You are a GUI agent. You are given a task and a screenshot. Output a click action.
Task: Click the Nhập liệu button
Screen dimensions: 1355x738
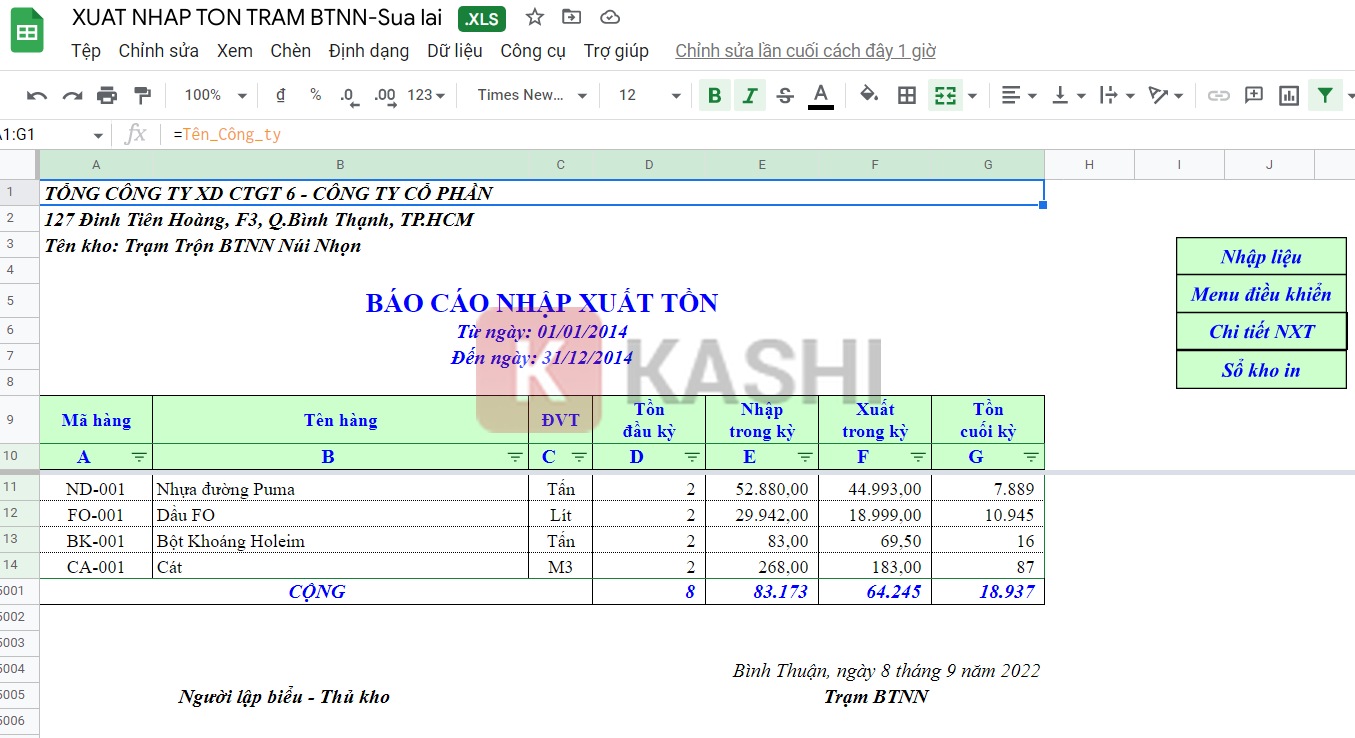point(1261,257)
